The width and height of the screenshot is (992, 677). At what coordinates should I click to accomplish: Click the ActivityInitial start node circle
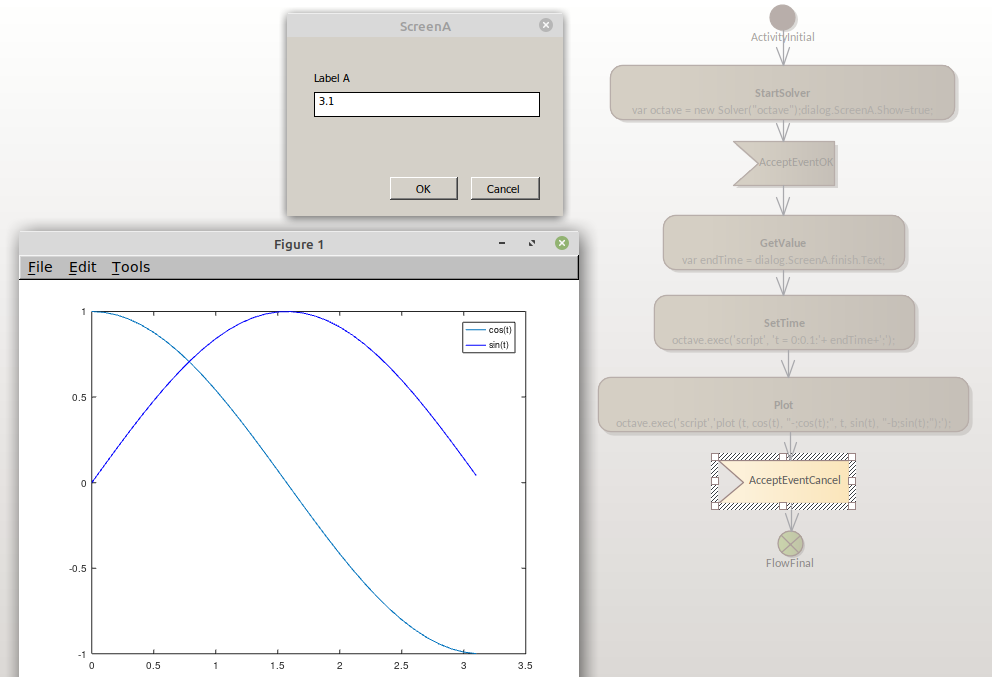point(783,17)
